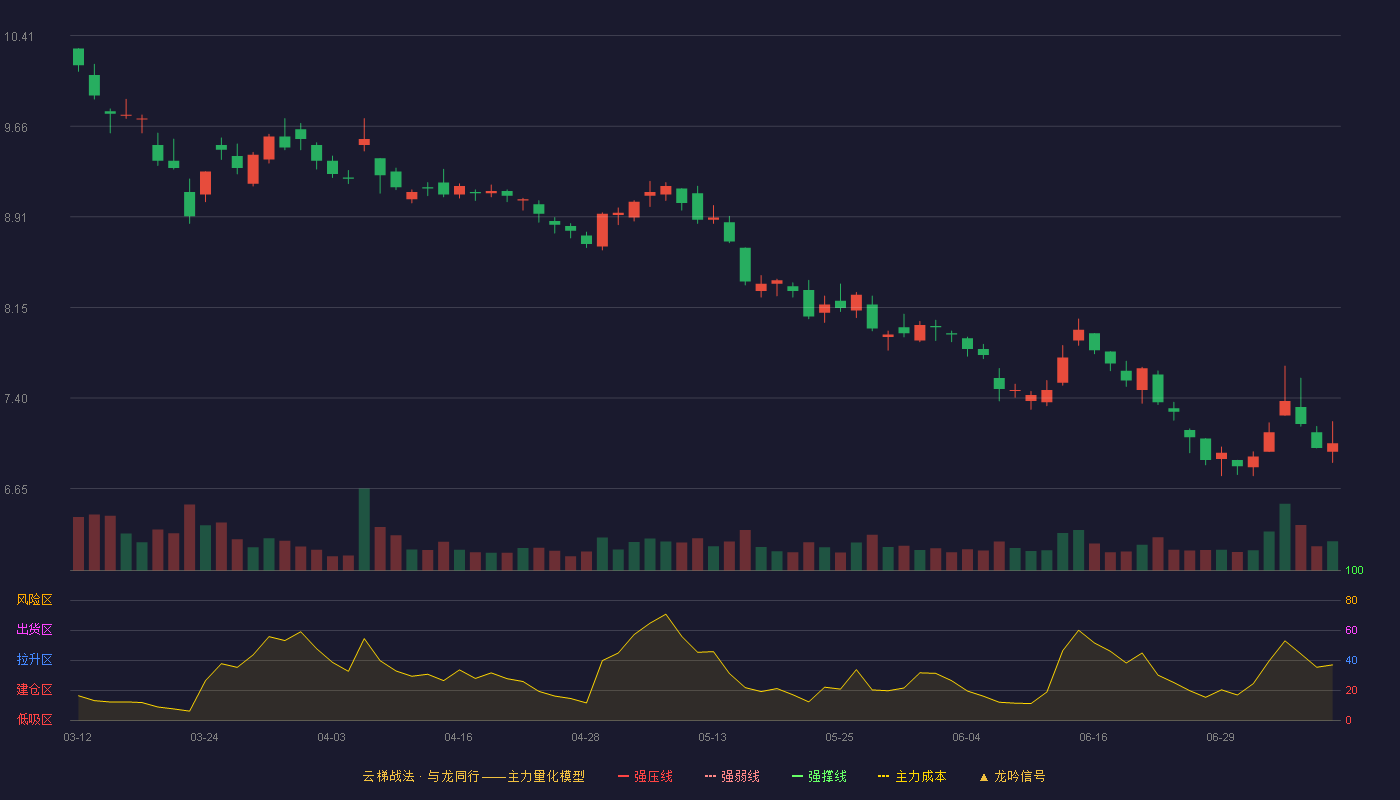Screen dimensions: 1400x800
Task: Click the 04-28 date label
Action: (585, 737)
